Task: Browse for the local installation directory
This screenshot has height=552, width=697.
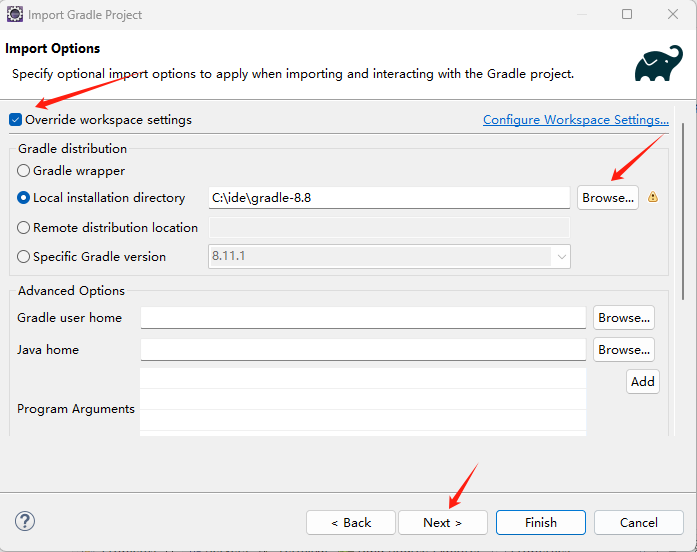Action: (x=608, y=197)
